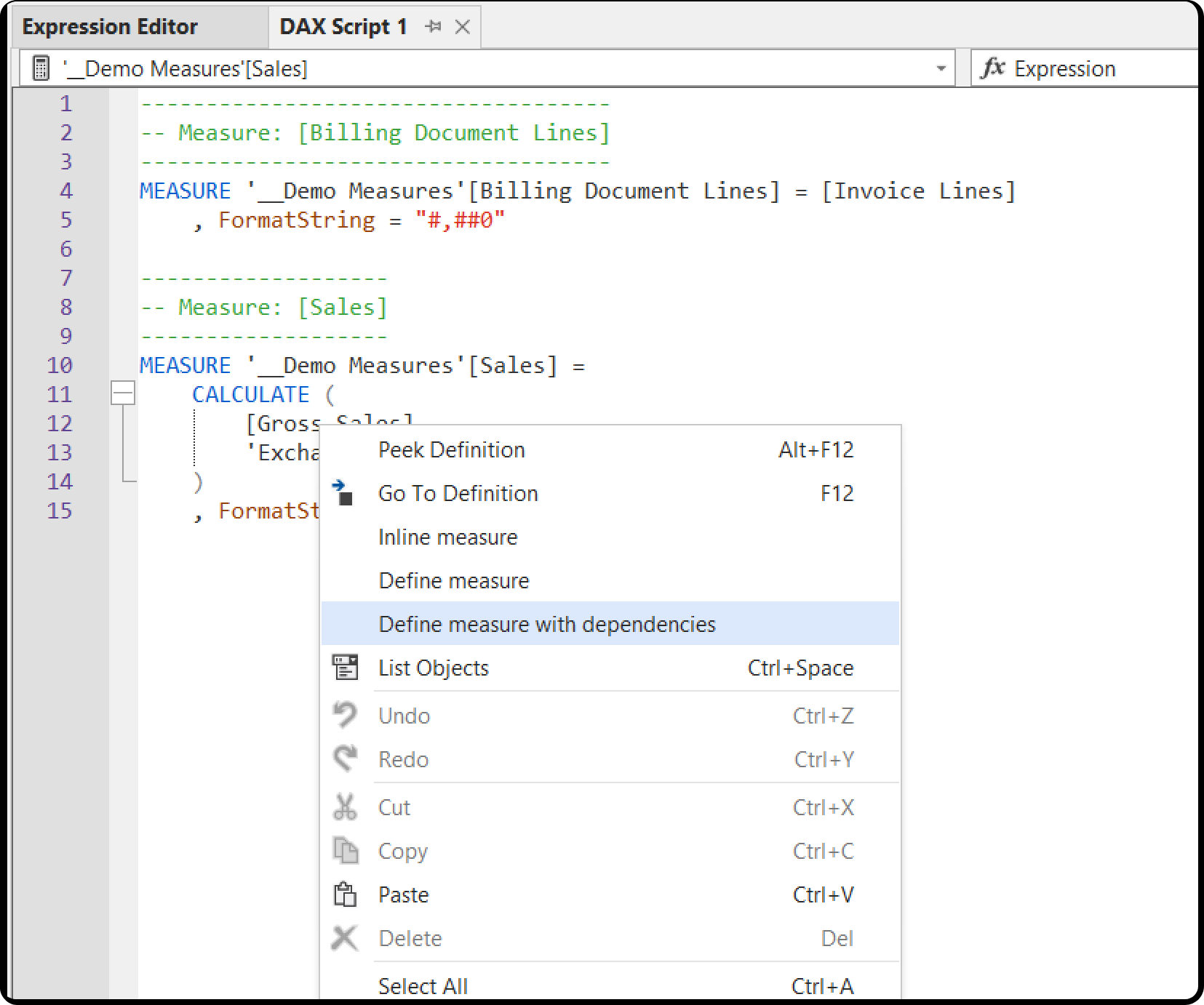Choose Delete in the context menu
This screenshot has height=1005, width=1204.
pyautogui.click(x=610, y=938)
